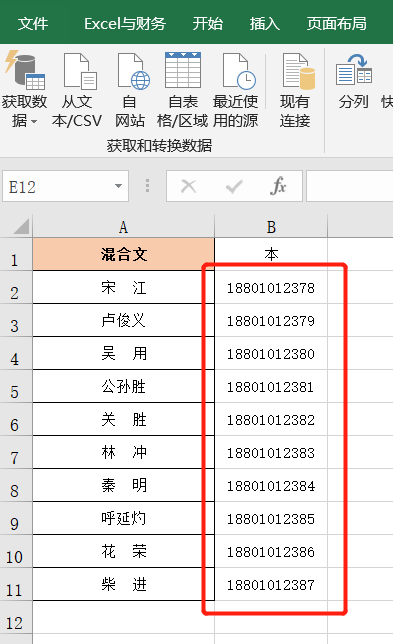
Task: Switch to the 开始 (Home) tab
Action: [x=208, y=24]
